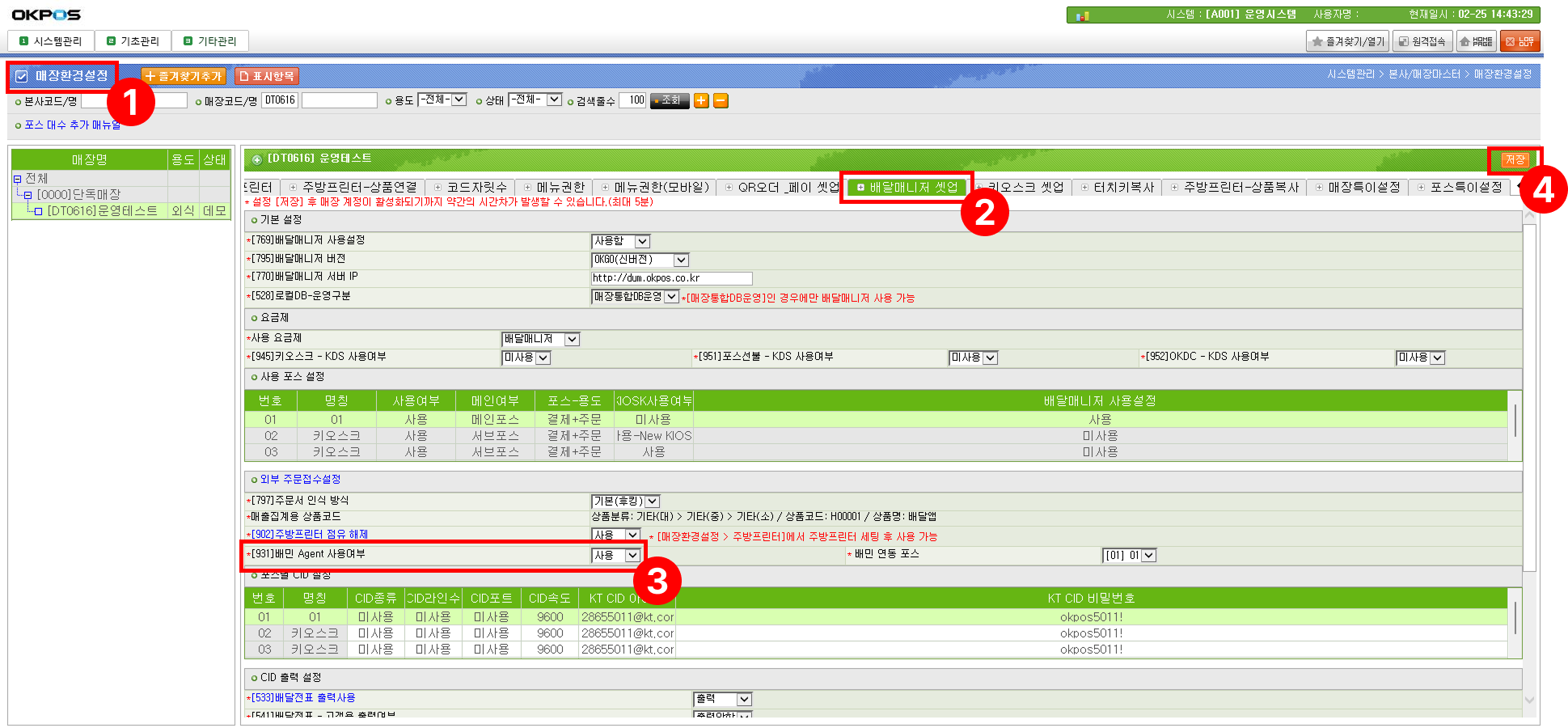Screen dimensions: 1568x728
Task: Open the 시스템관리 top menu
Action: (x=51, y=41)
